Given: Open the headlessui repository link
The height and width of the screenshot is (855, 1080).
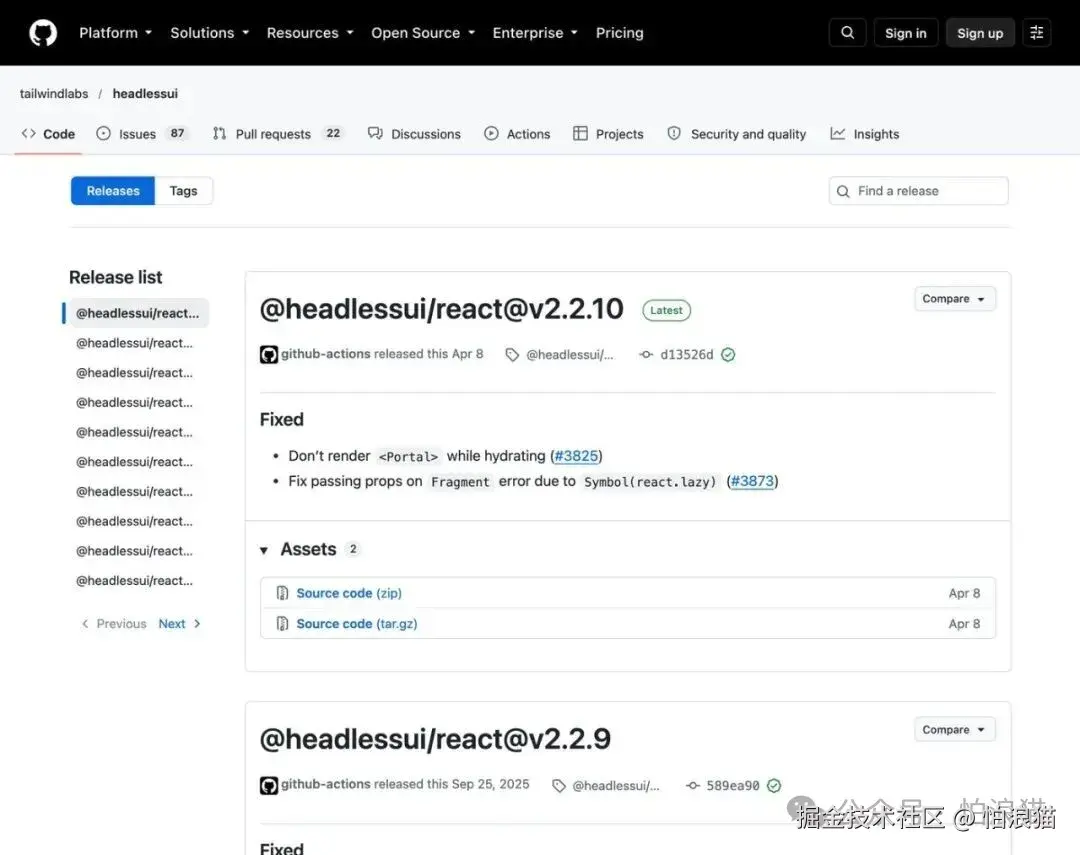Looking at the screenshot, I should click(x=145, y=94).
